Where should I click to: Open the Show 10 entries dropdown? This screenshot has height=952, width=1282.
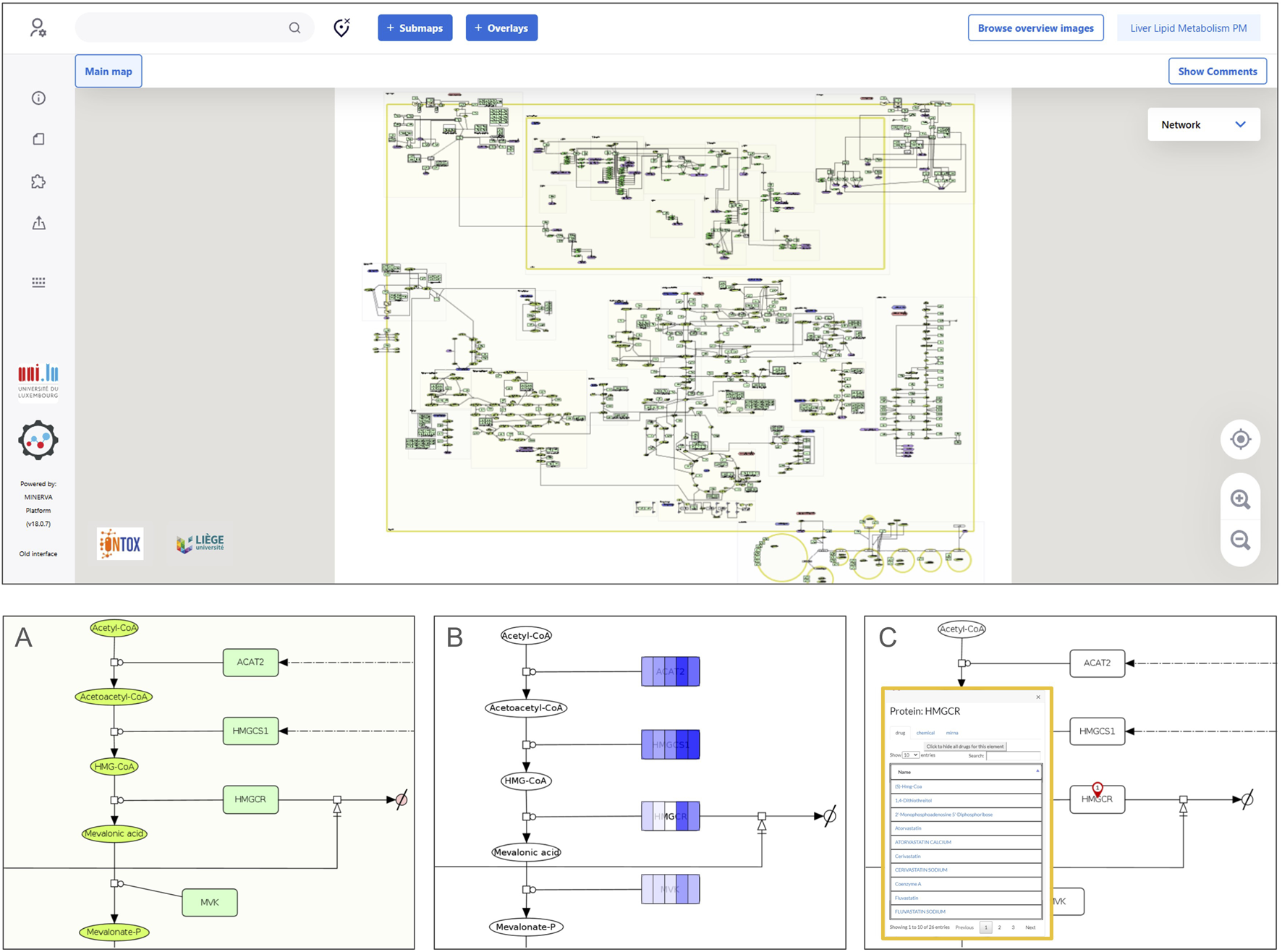point(910,755)
